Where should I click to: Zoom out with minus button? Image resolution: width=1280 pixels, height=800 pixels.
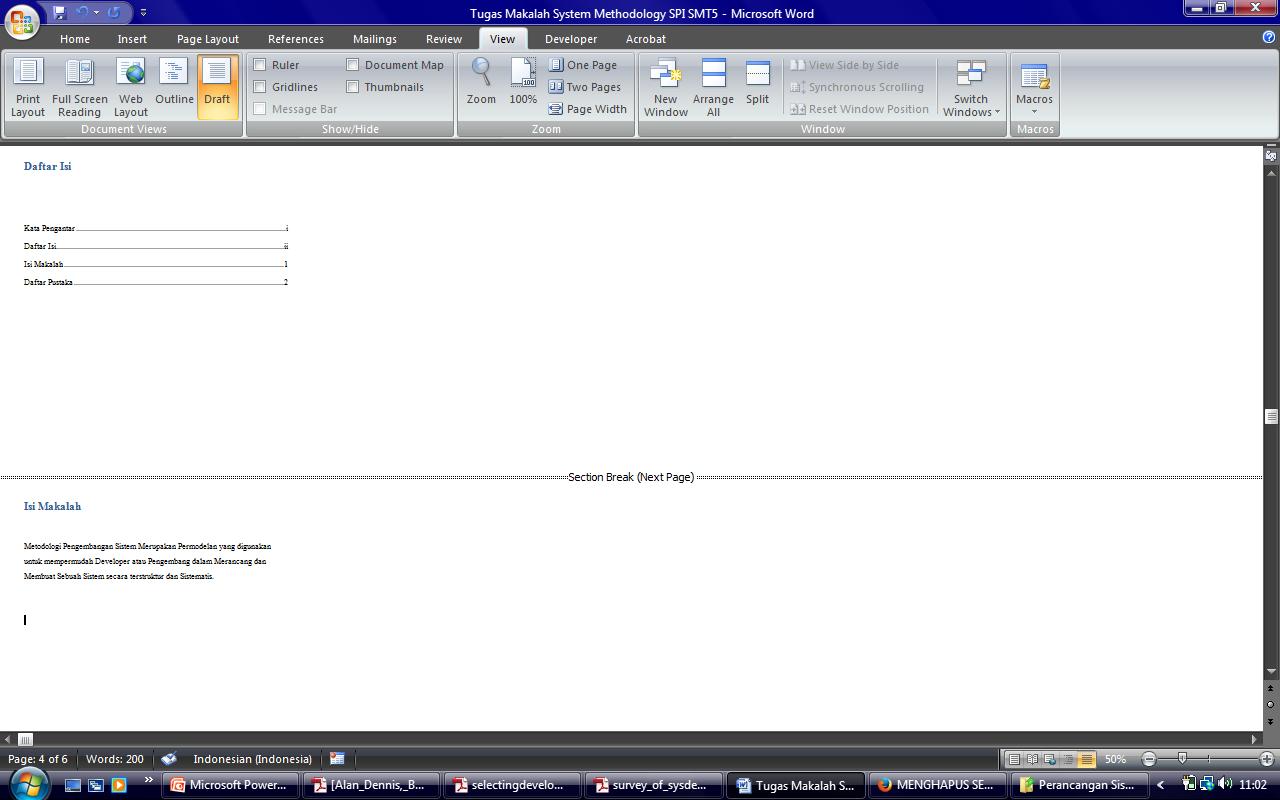pos(1149,759)
